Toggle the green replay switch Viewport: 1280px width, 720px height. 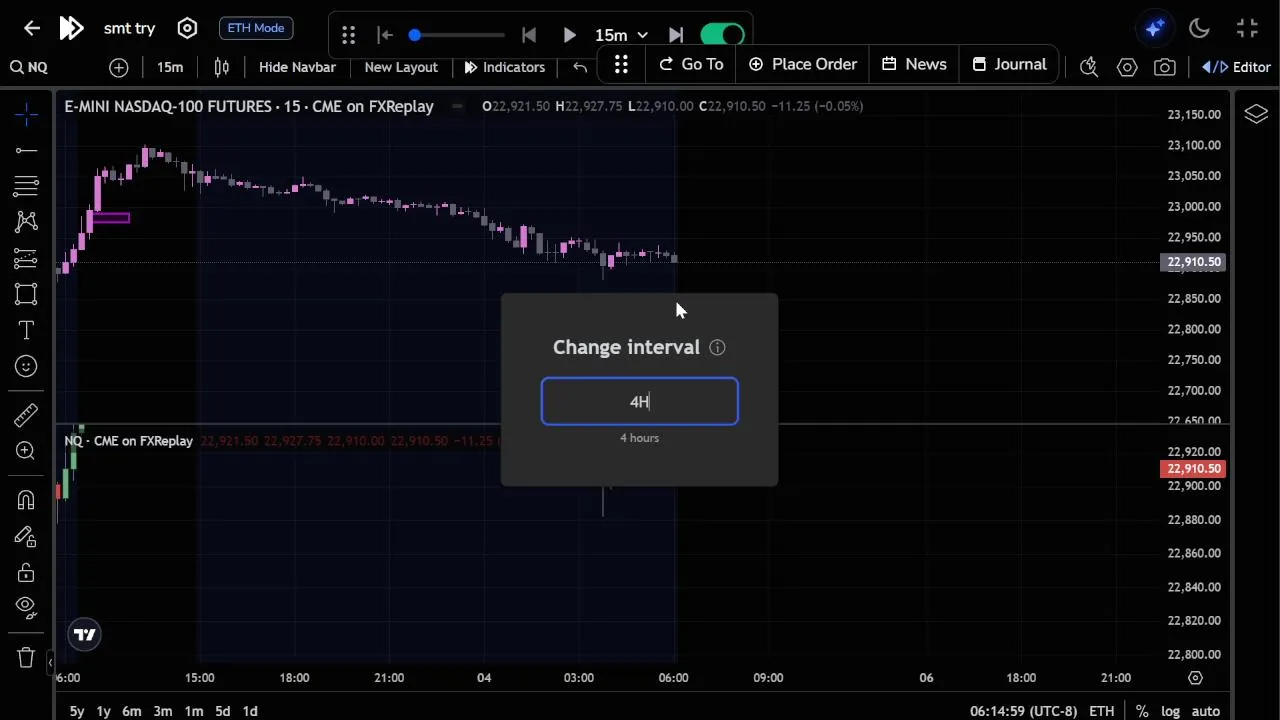[x=722, y=35]
